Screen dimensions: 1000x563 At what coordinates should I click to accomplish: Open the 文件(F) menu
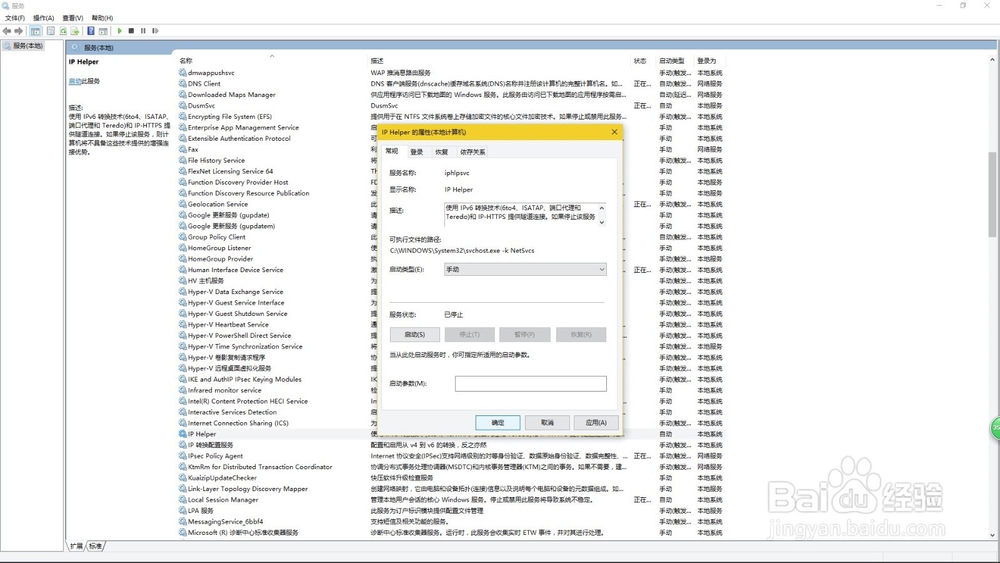15,18
